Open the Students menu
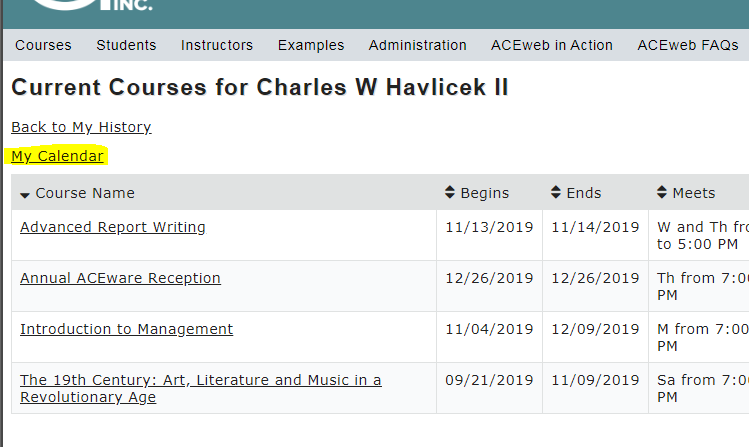This screenshot has height=447, width=749. click(126, 45)
